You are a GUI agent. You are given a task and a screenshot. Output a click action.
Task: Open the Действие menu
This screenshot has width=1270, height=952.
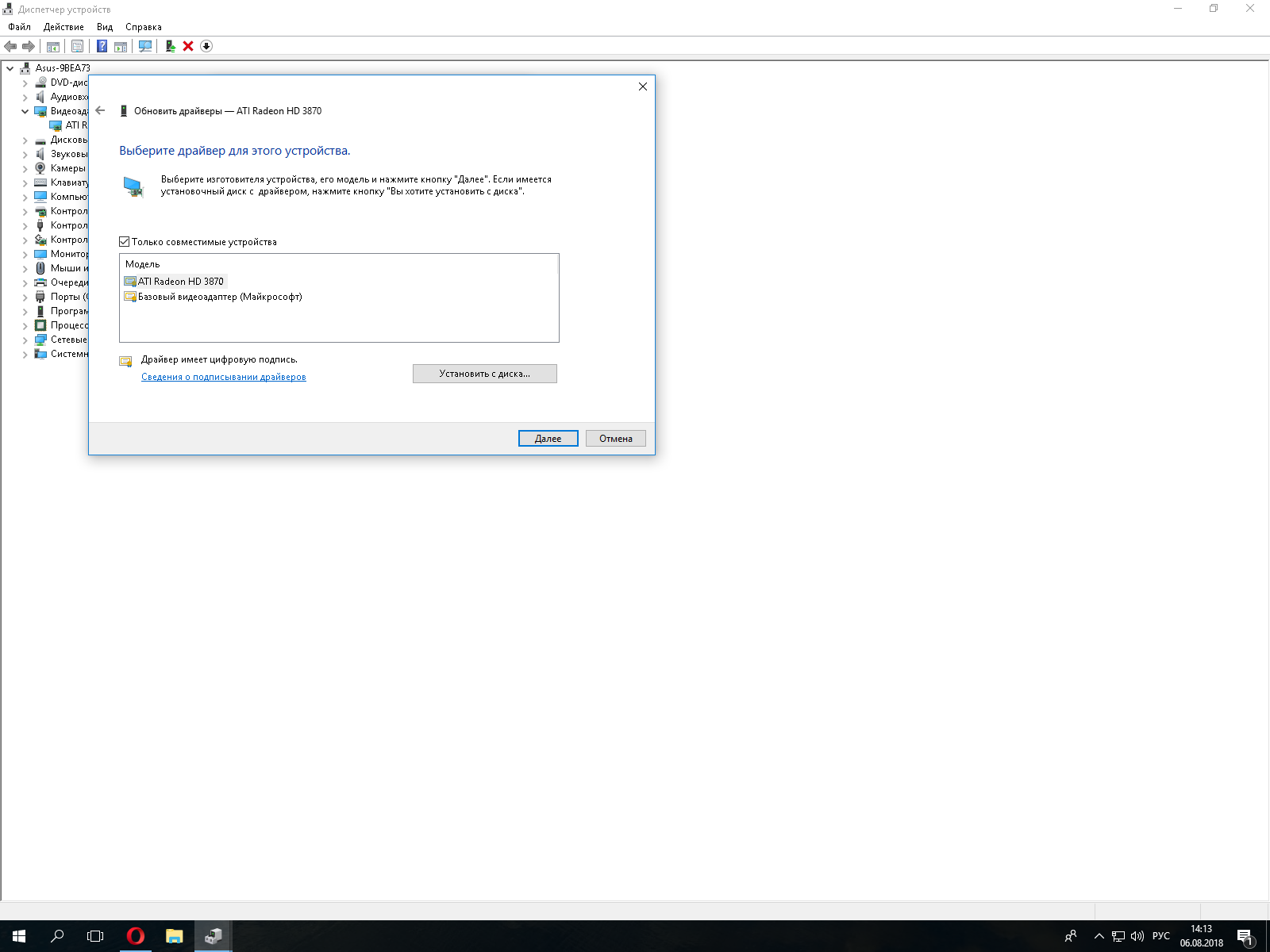tap(63, 27)
